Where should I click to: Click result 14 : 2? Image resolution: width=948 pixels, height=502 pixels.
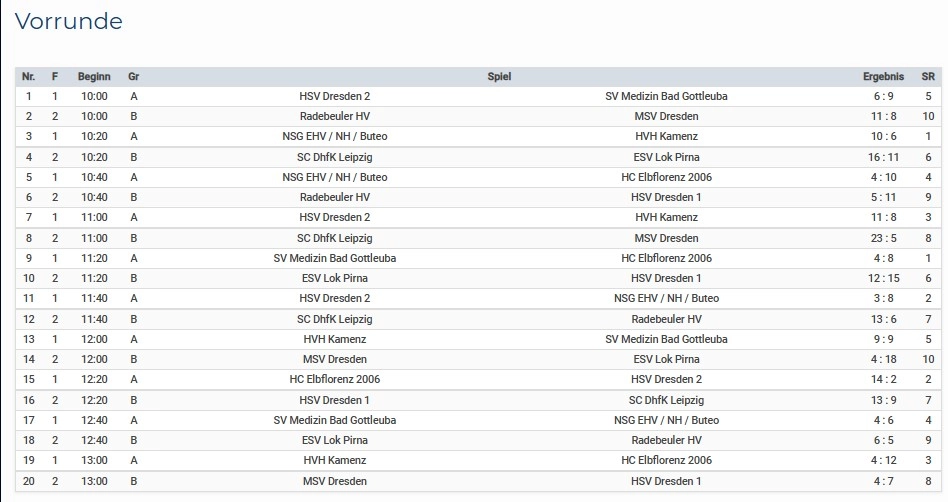click(x=883, y=379)
